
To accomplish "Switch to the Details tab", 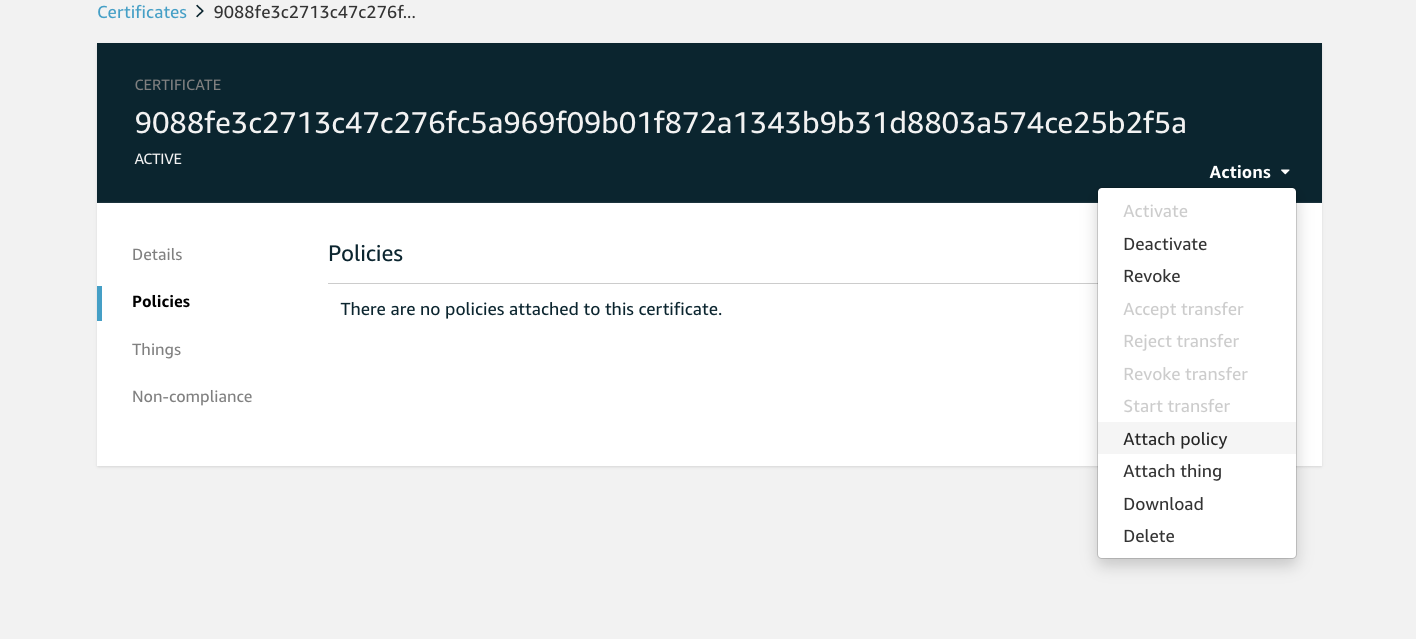I will [x=157, y=254].
